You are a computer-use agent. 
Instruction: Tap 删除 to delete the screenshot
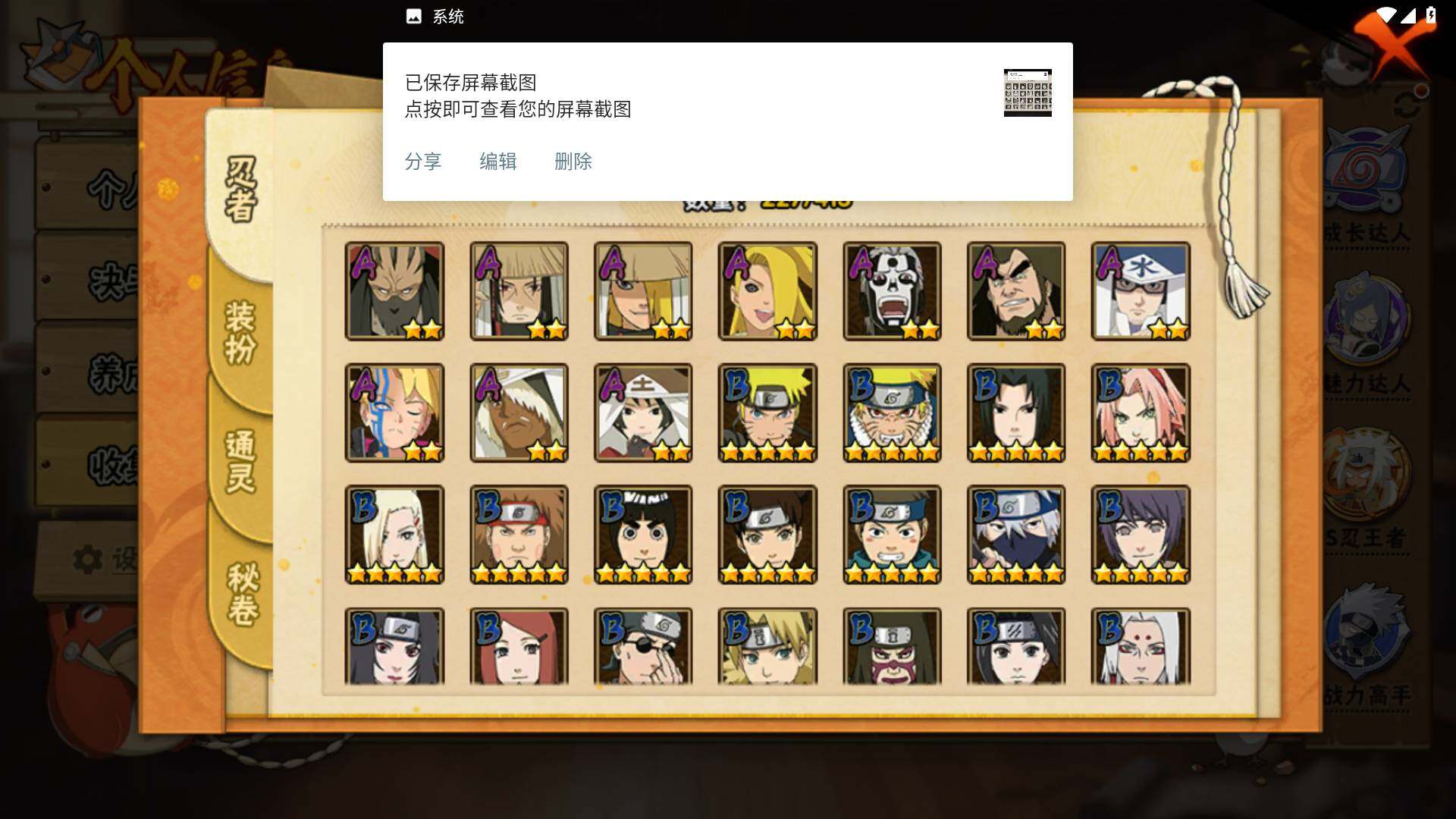tap(573, 162)
